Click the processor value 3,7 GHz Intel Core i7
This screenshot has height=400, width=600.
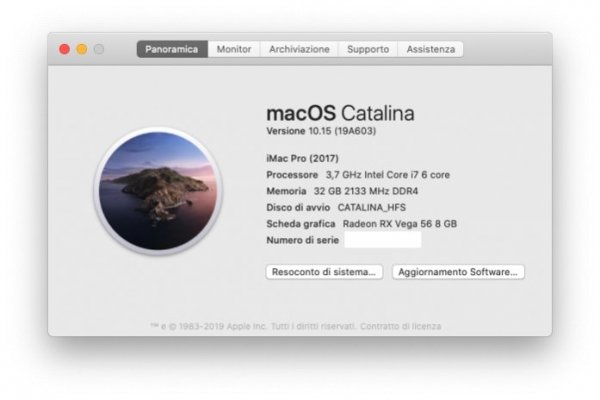coord(372,175)
